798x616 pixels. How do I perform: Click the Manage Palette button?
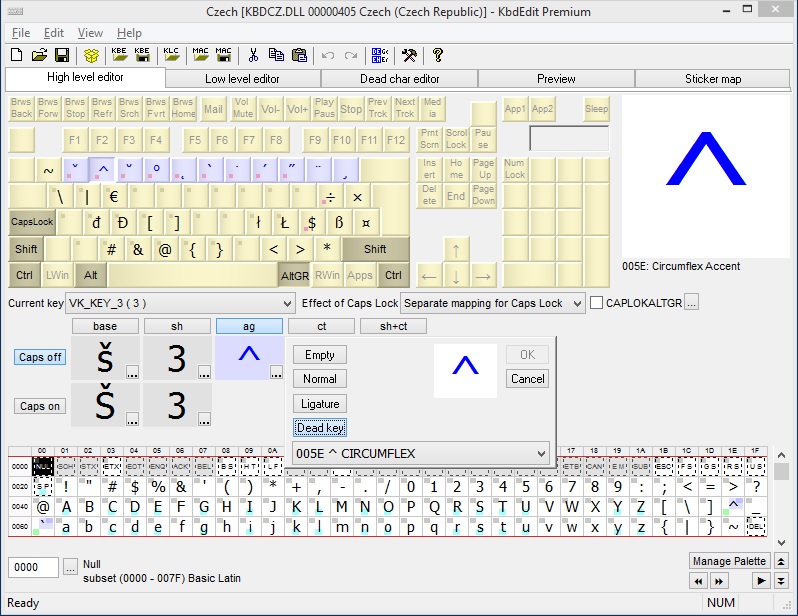tap(729, 561)
